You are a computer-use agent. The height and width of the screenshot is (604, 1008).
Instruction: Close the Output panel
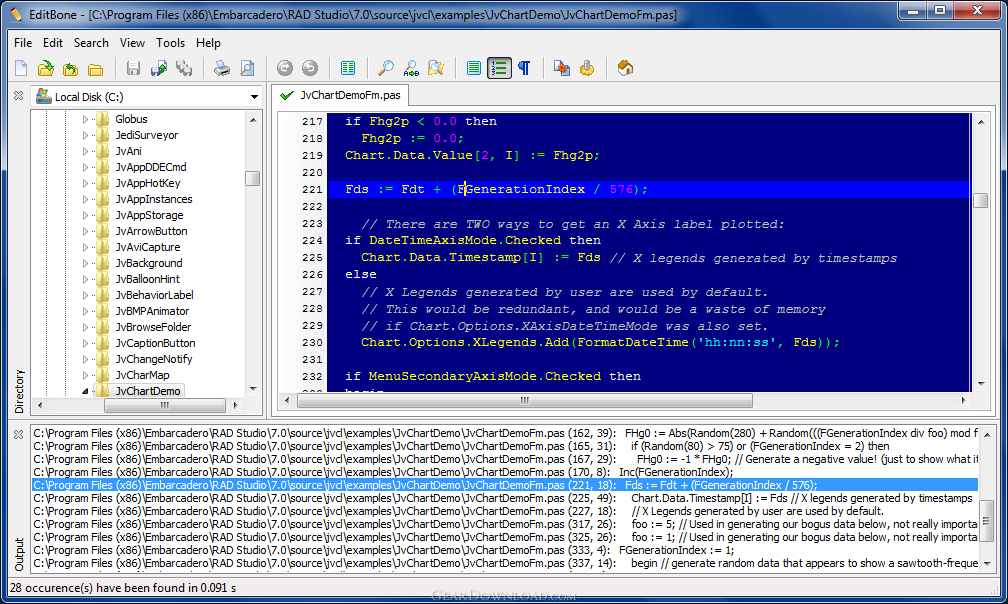(x=19, y=434)
